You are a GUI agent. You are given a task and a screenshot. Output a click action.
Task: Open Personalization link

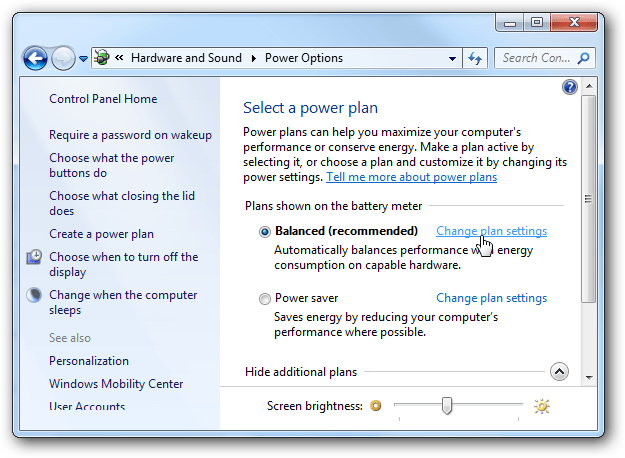pyautogui.click(x=89, y=361)
